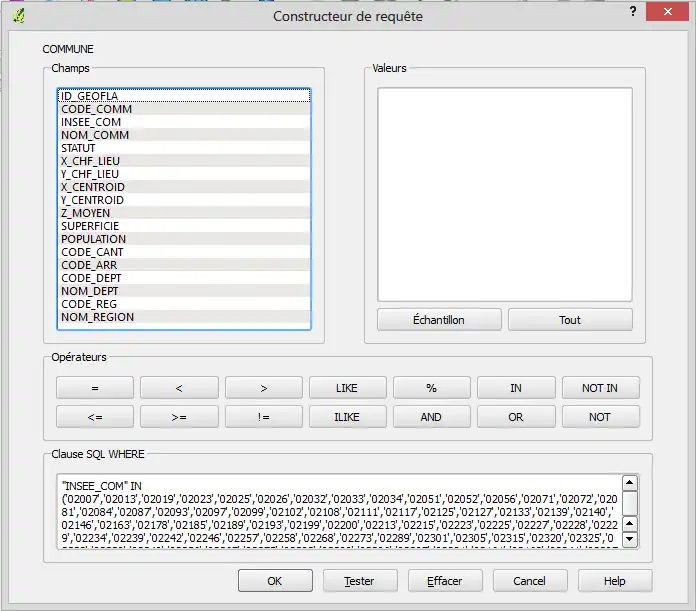The image size is (696, 611).
Task: Confirm the query with OK
Action: pos(275,581)
